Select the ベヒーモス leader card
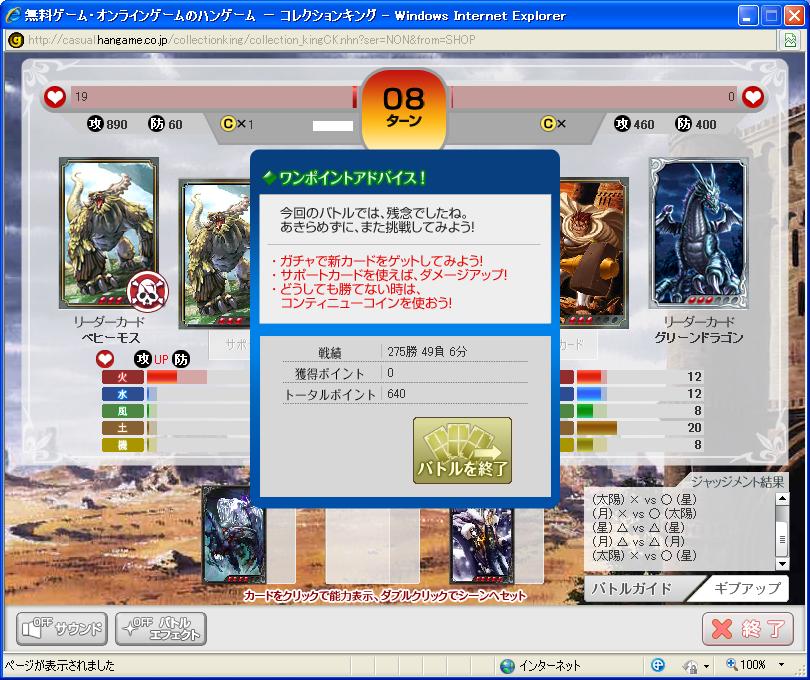 [x=108, y=233]
